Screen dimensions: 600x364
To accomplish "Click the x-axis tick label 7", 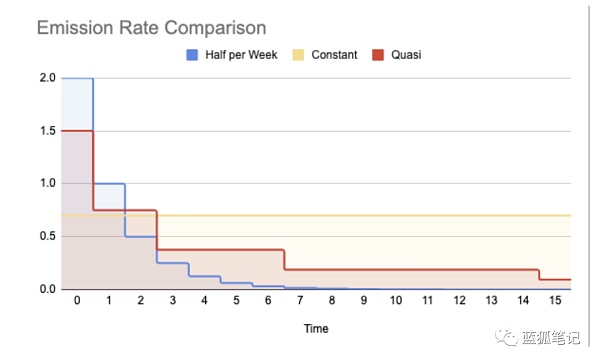I will coord(300,300).
